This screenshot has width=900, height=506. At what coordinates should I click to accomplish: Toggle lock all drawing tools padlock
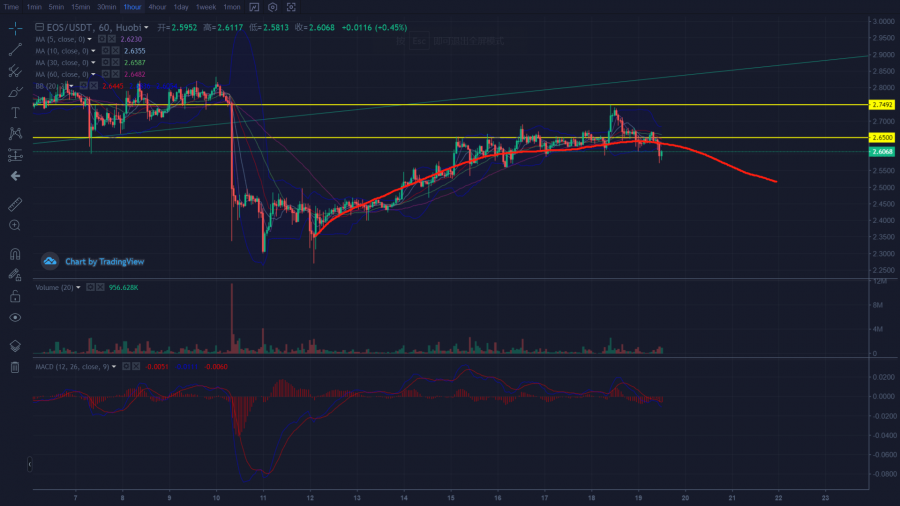pyautogui.click(x=15, y=296)
